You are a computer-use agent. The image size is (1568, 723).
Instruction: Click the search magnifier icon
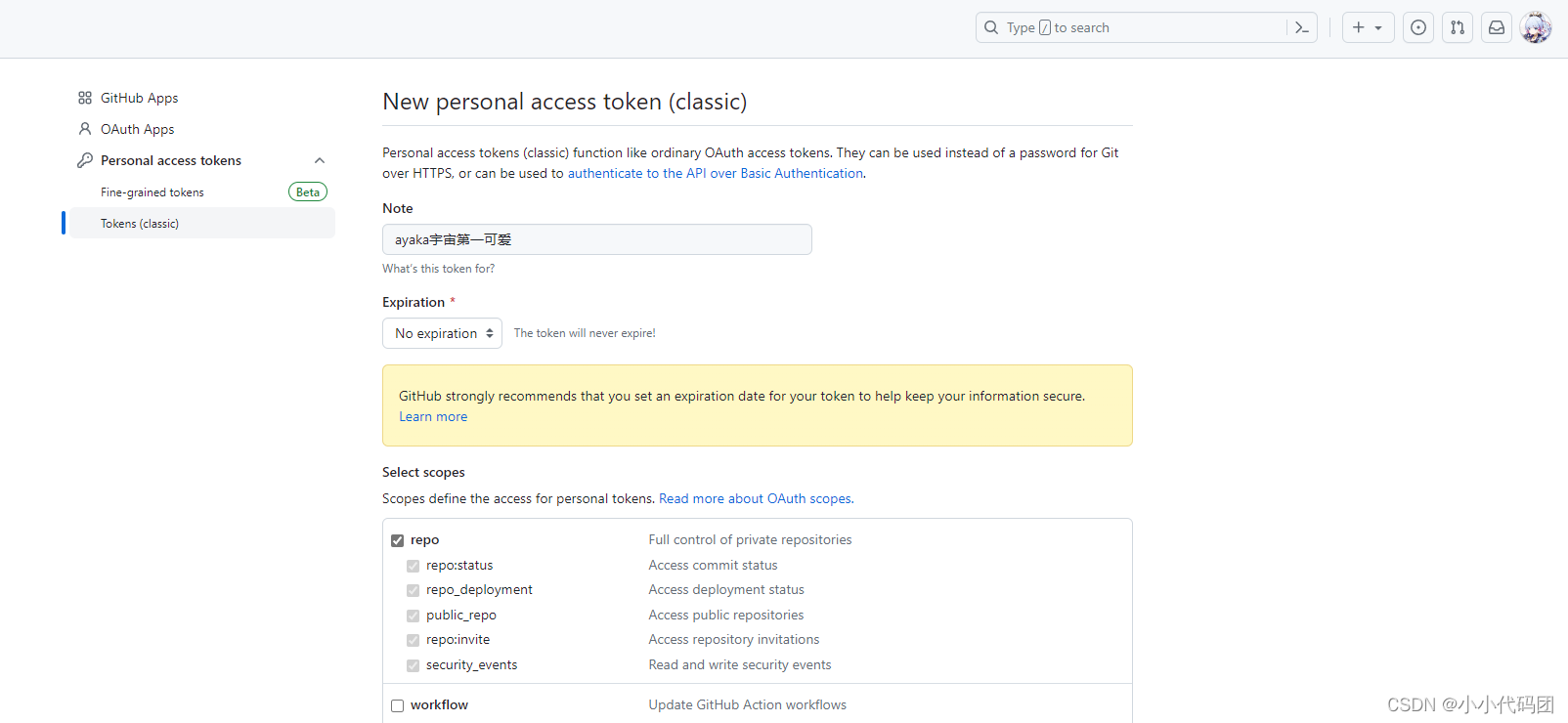(991, 28)
